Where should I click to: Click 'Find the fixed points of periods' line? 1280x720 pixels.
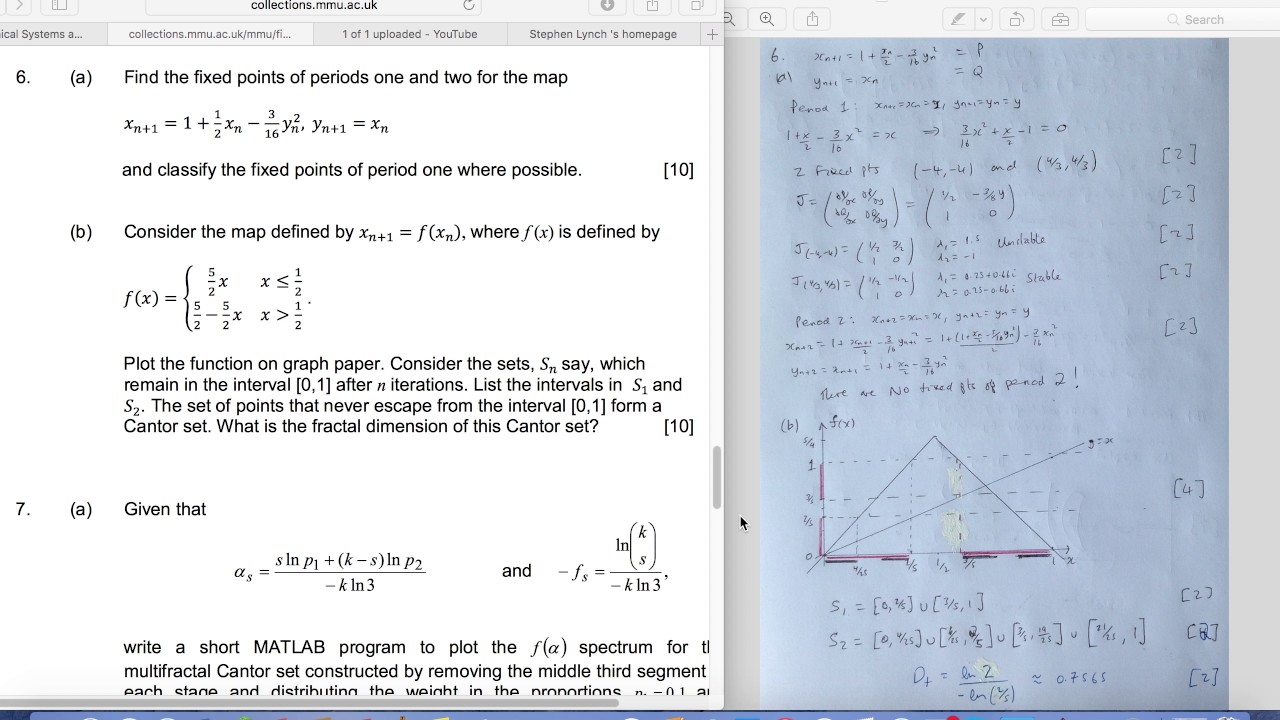[346, 77]
